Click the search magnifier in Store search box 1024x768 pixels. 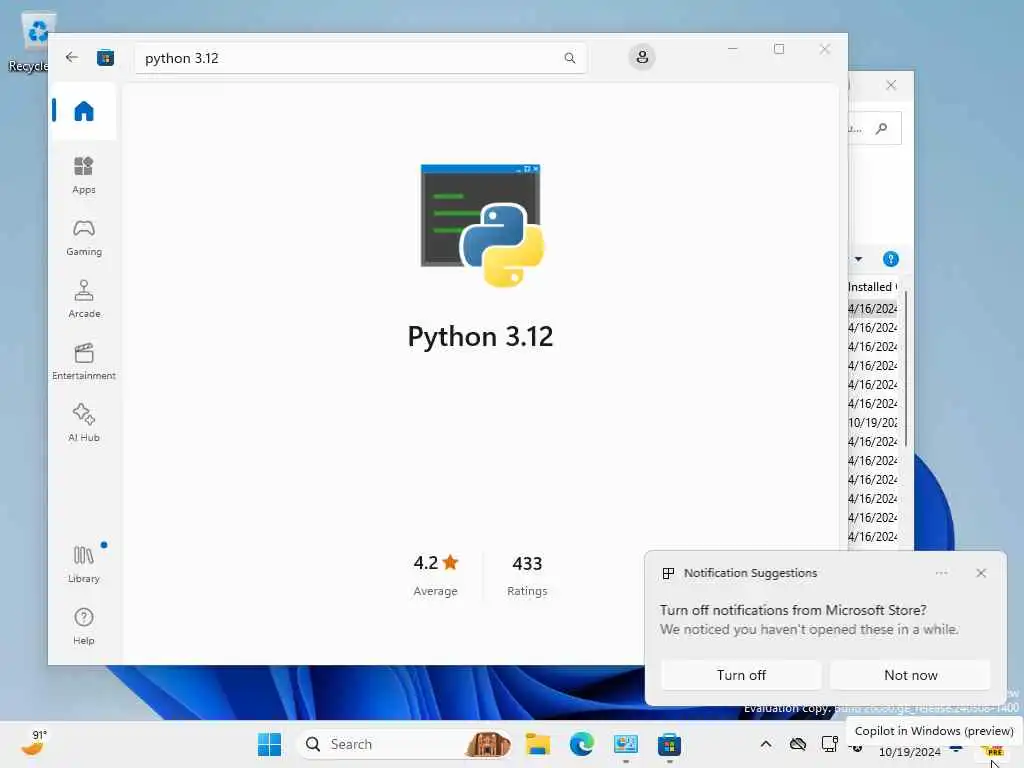pos(569,58)
